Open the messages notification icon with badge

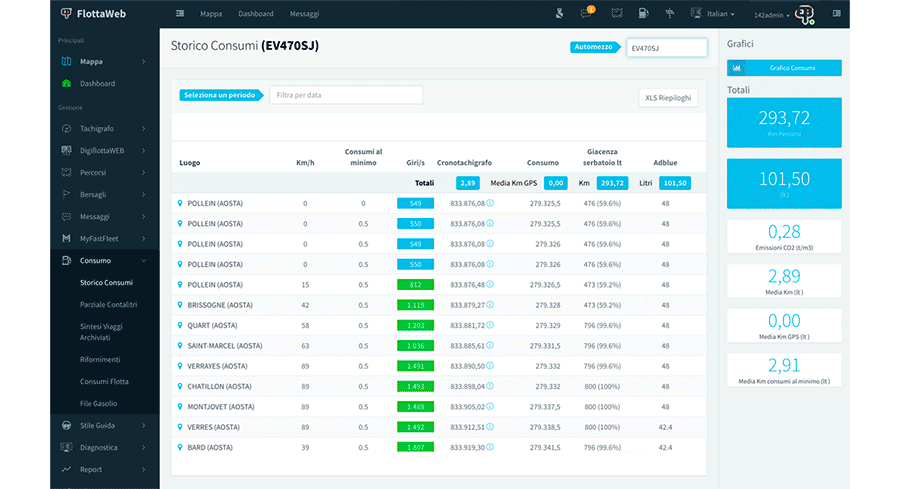point(587,14)
